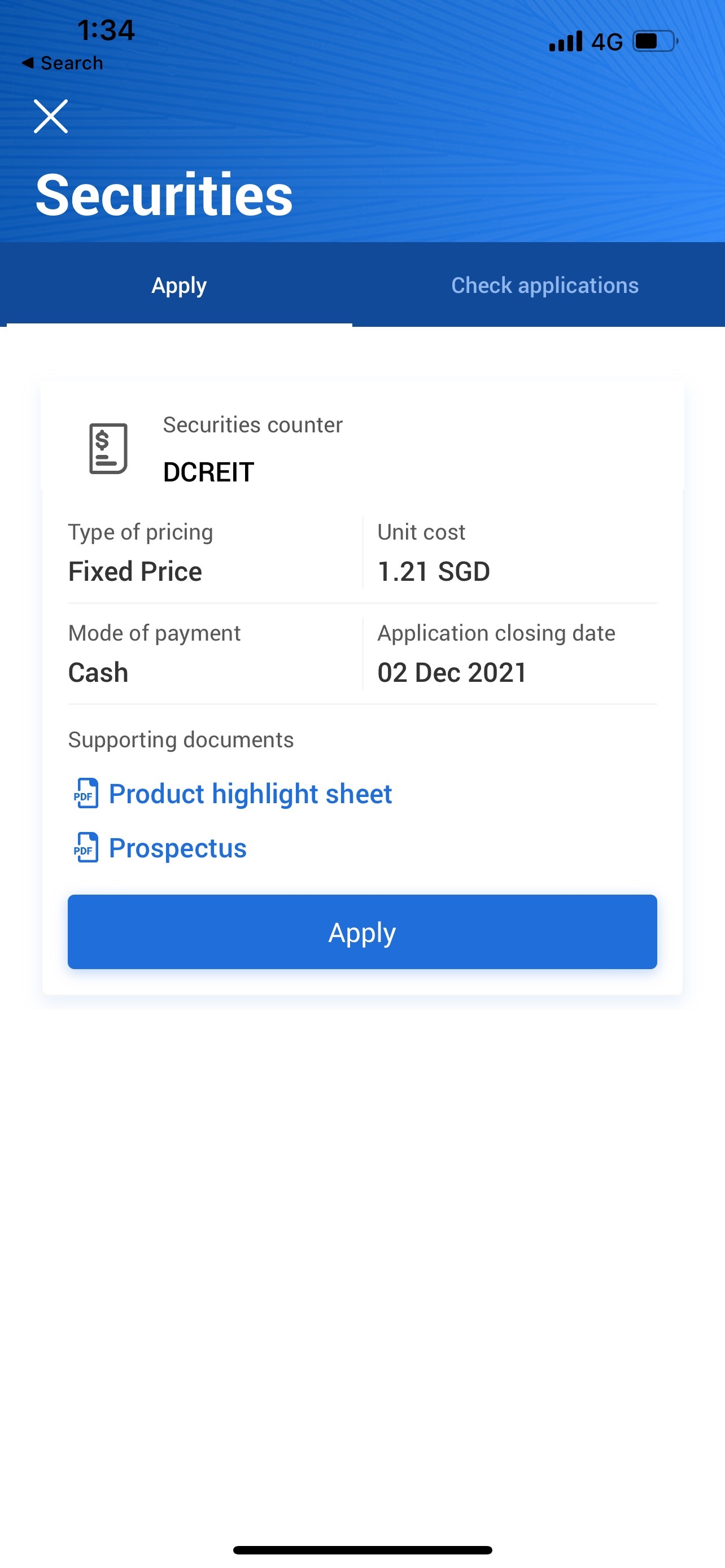Tap the DCREIT counter name

pyautogui.click(x=209, y=472)
